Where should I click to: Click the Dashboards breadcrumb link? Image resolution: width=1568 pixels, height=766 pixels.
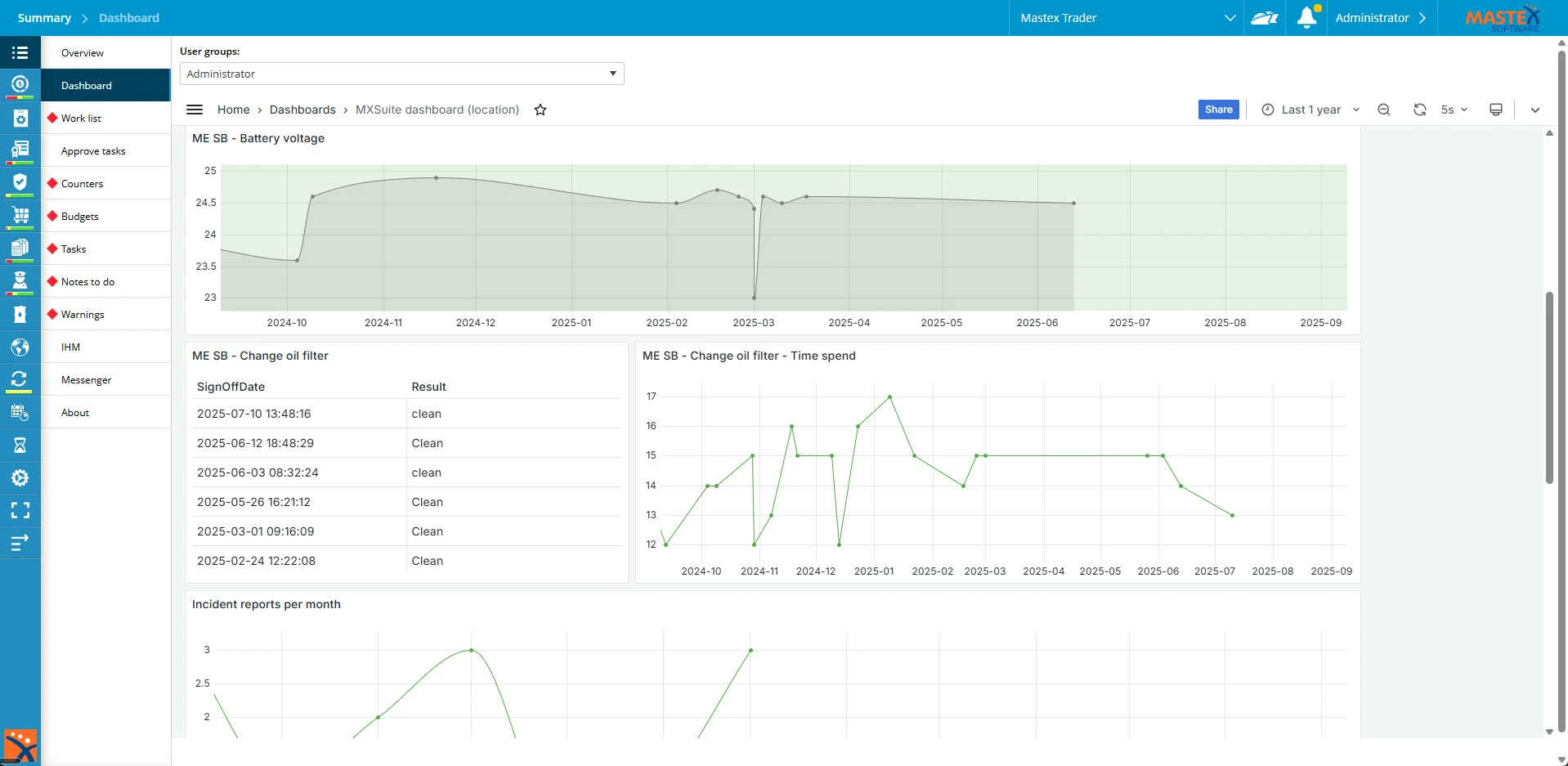coord(302,110)
